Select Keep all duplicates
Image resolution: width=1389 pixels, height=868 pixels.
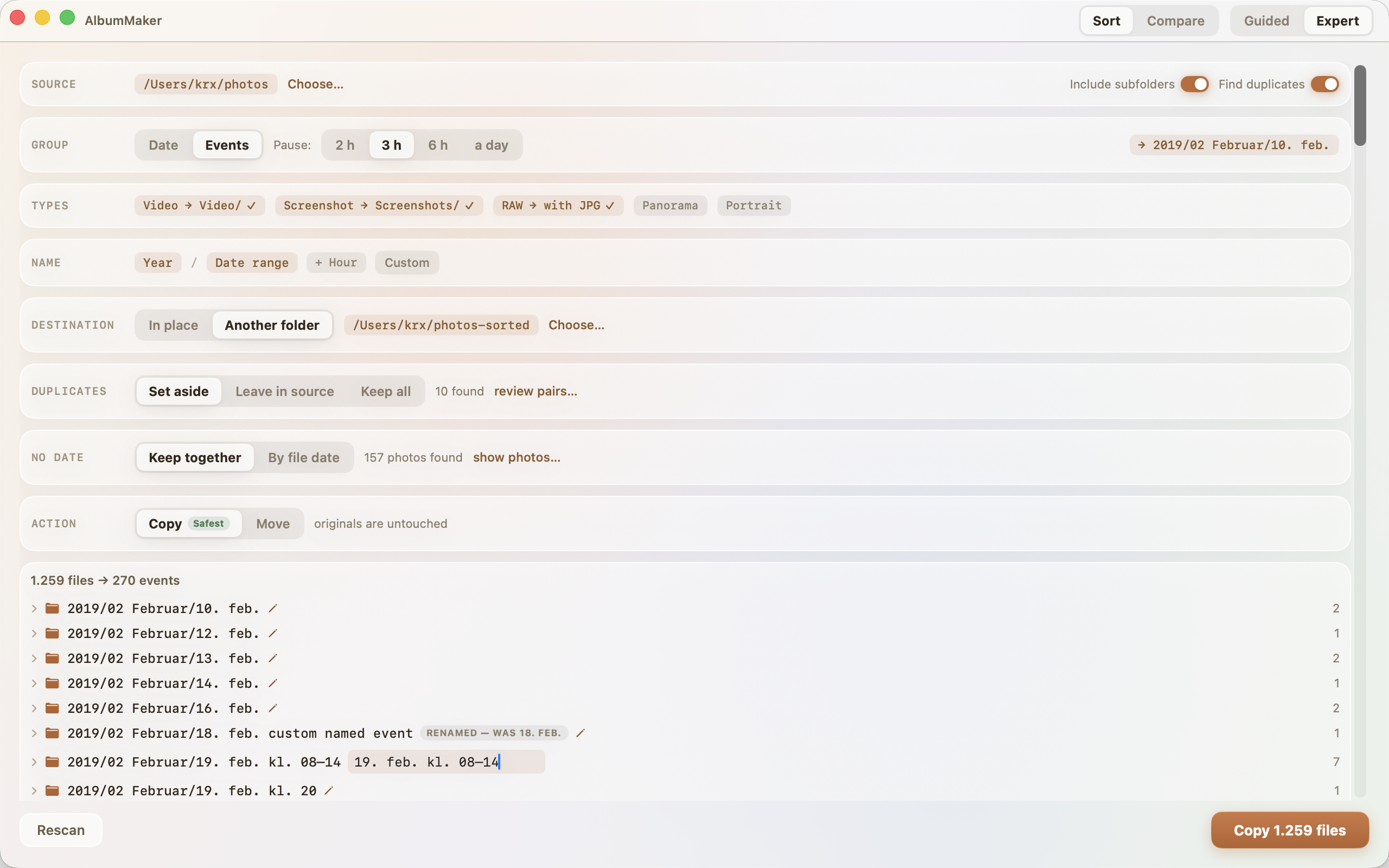386,391
